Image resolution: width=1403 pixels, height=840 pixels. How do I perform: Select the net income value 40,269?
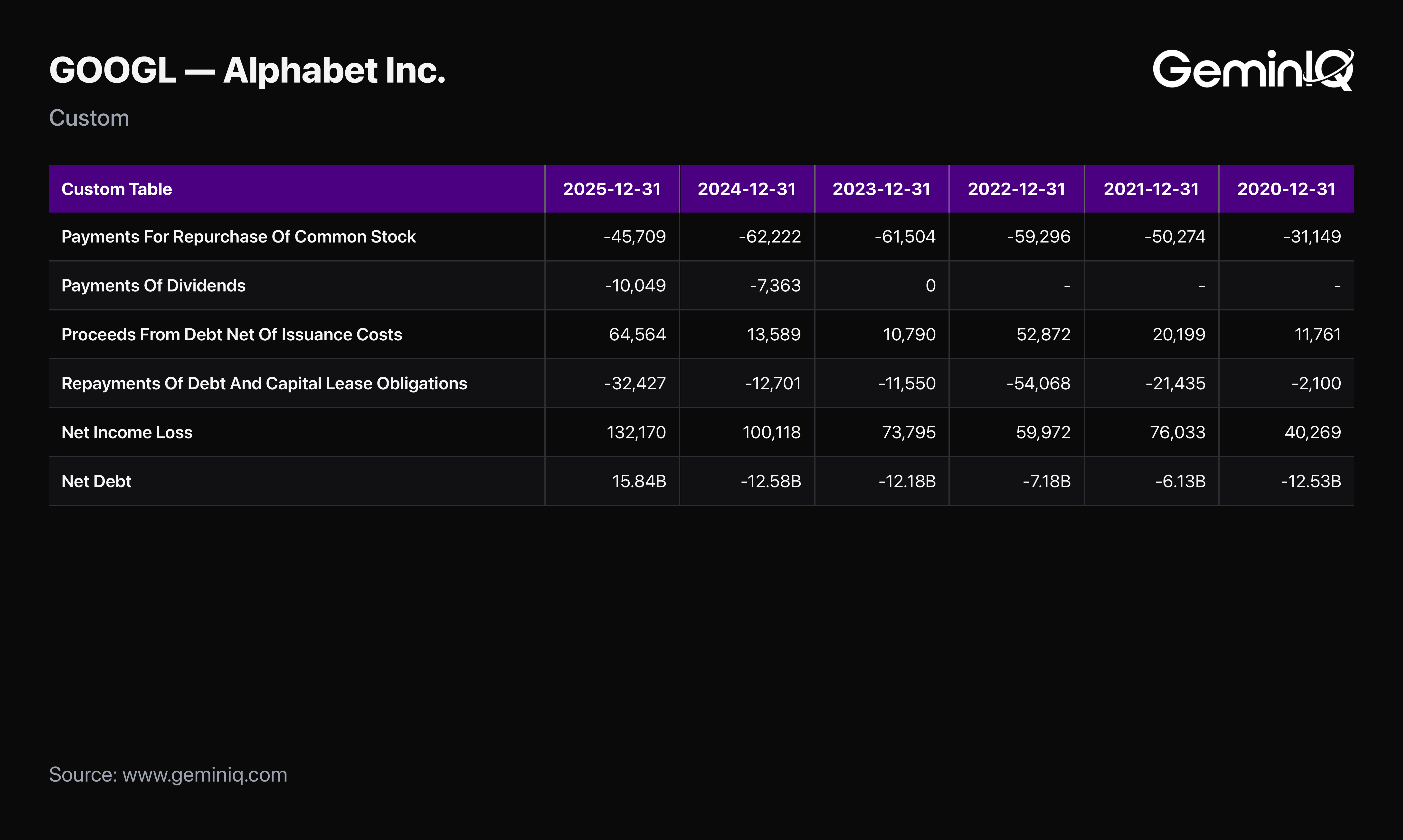click(1313, 432)
